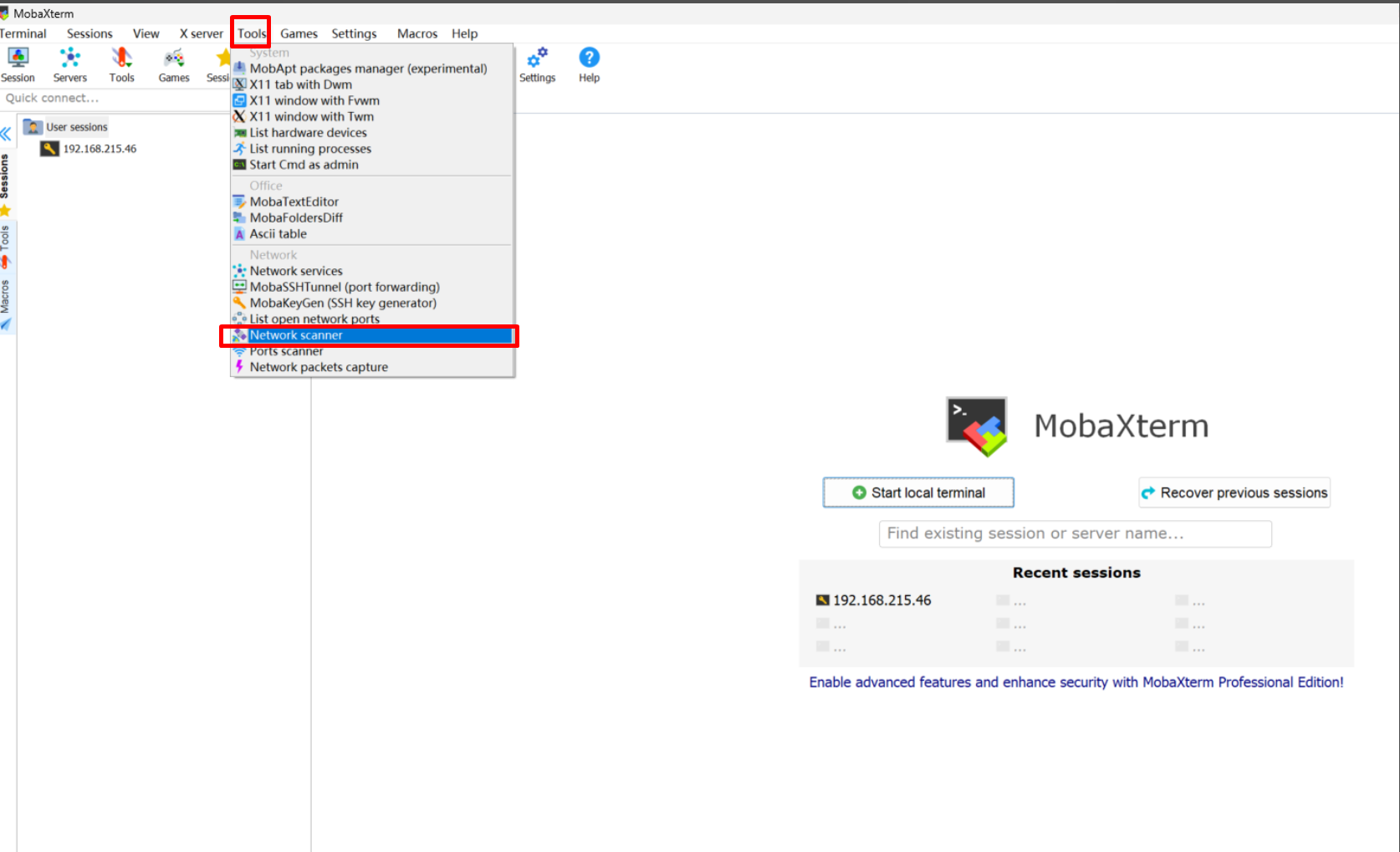Choose MobApt packages manager (experimental)
Screen dimensions: 1400x852
(372, 69)
